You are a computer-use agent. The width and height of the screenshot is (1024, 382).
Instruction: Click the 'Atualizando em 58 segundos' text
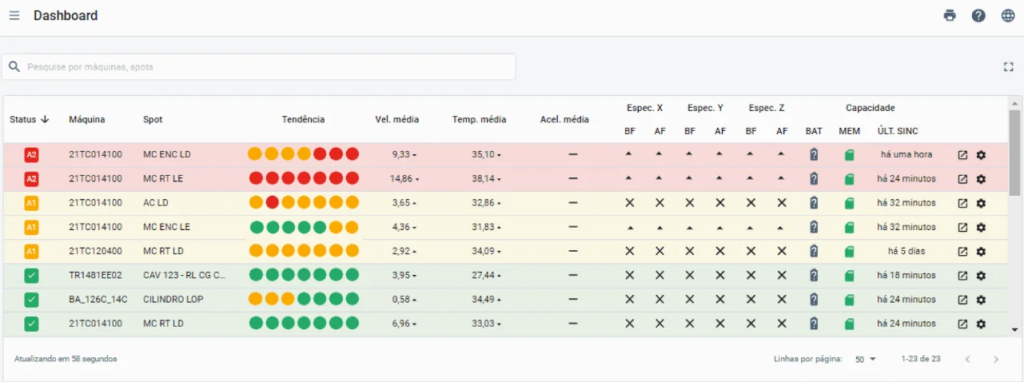pyautogui.click(x=66, y=359)
